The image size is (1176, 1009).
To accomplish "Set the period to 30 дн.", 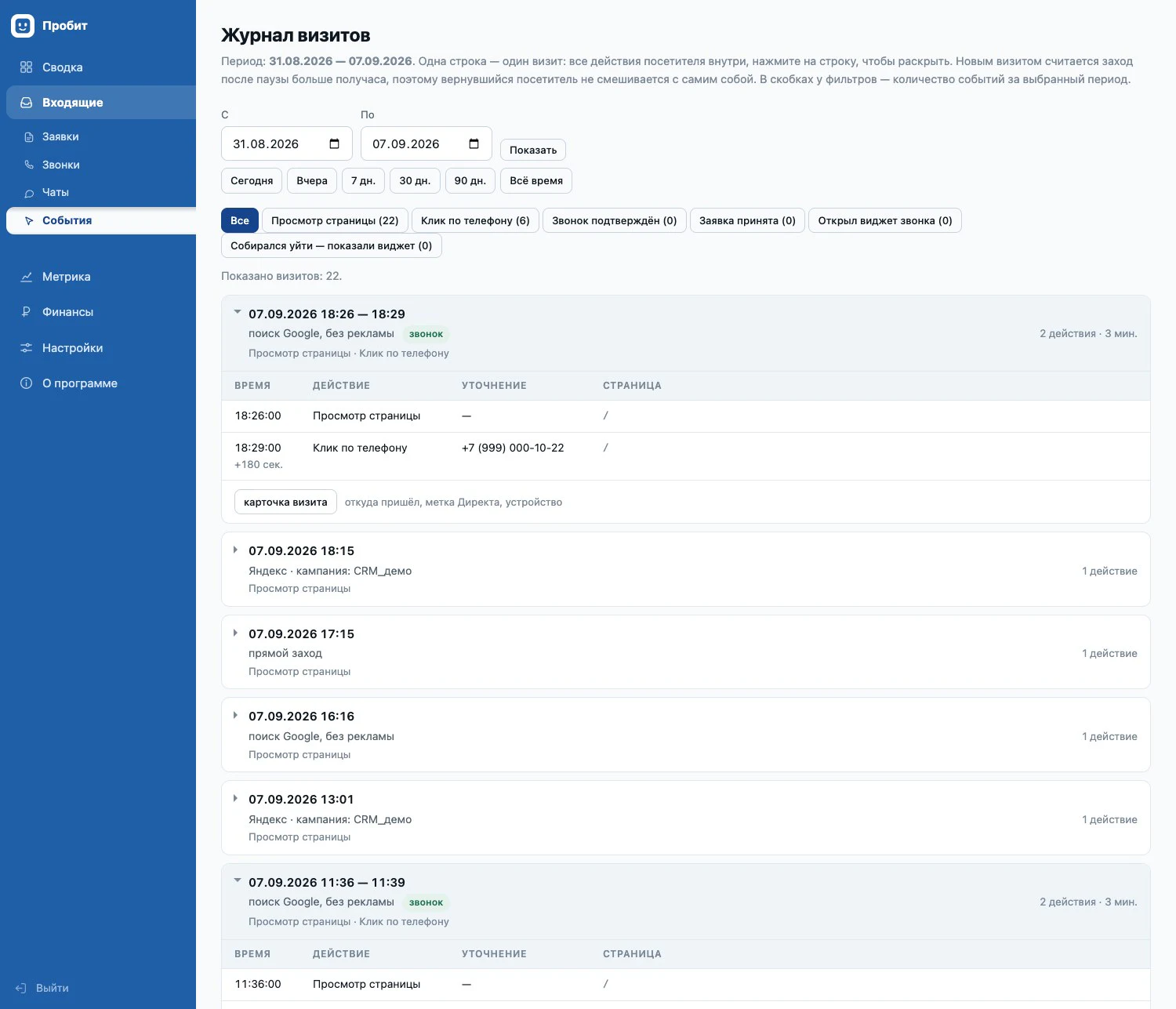I will (415, 180).
